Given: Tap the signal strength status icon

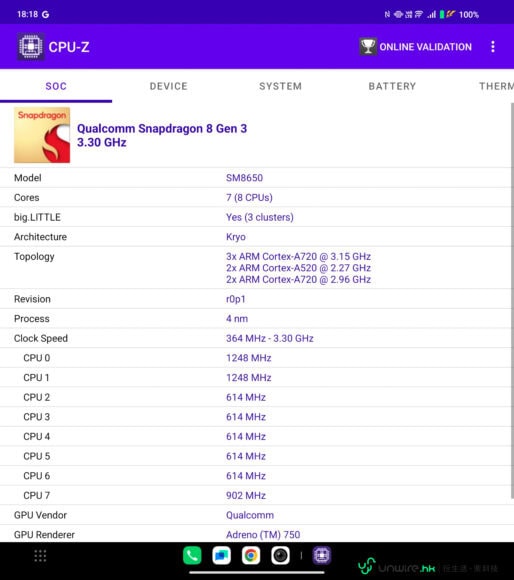Looking at the screenshot, I should (432, 14).
